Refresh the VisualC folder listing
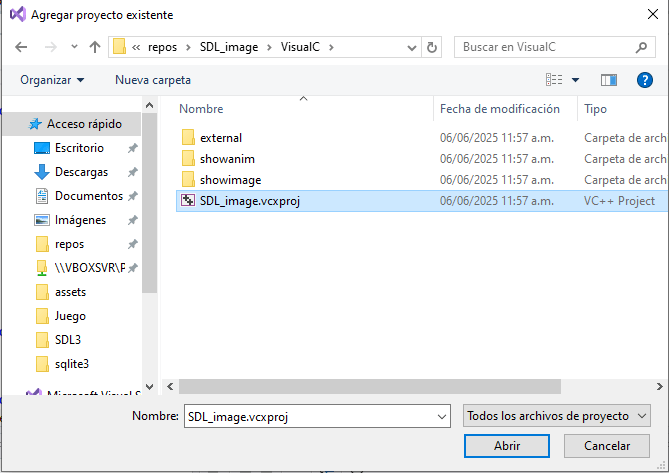The width and height of the screenshot is (669, 473). [x=432, y=47]
